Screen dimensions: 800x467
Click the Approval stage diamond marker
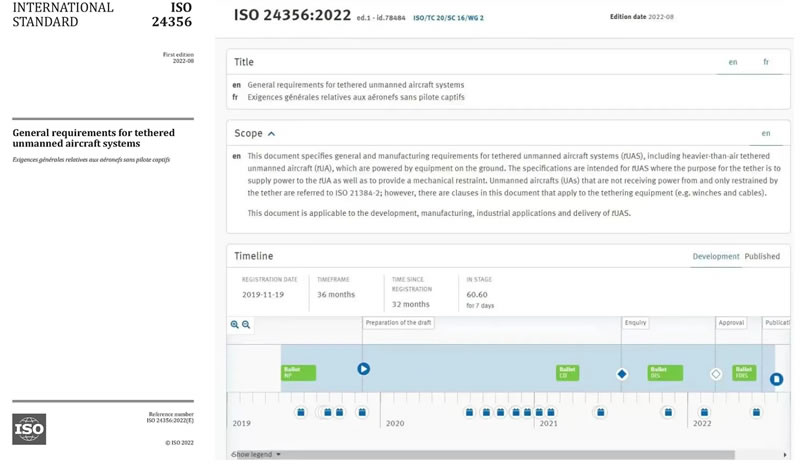point(715,374)
